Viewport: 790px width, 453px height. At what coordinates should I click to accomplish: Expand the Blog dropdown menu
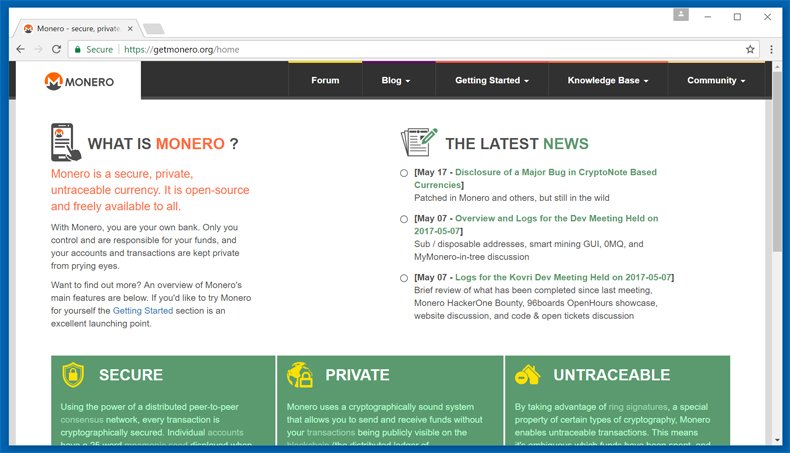point(396,80)
